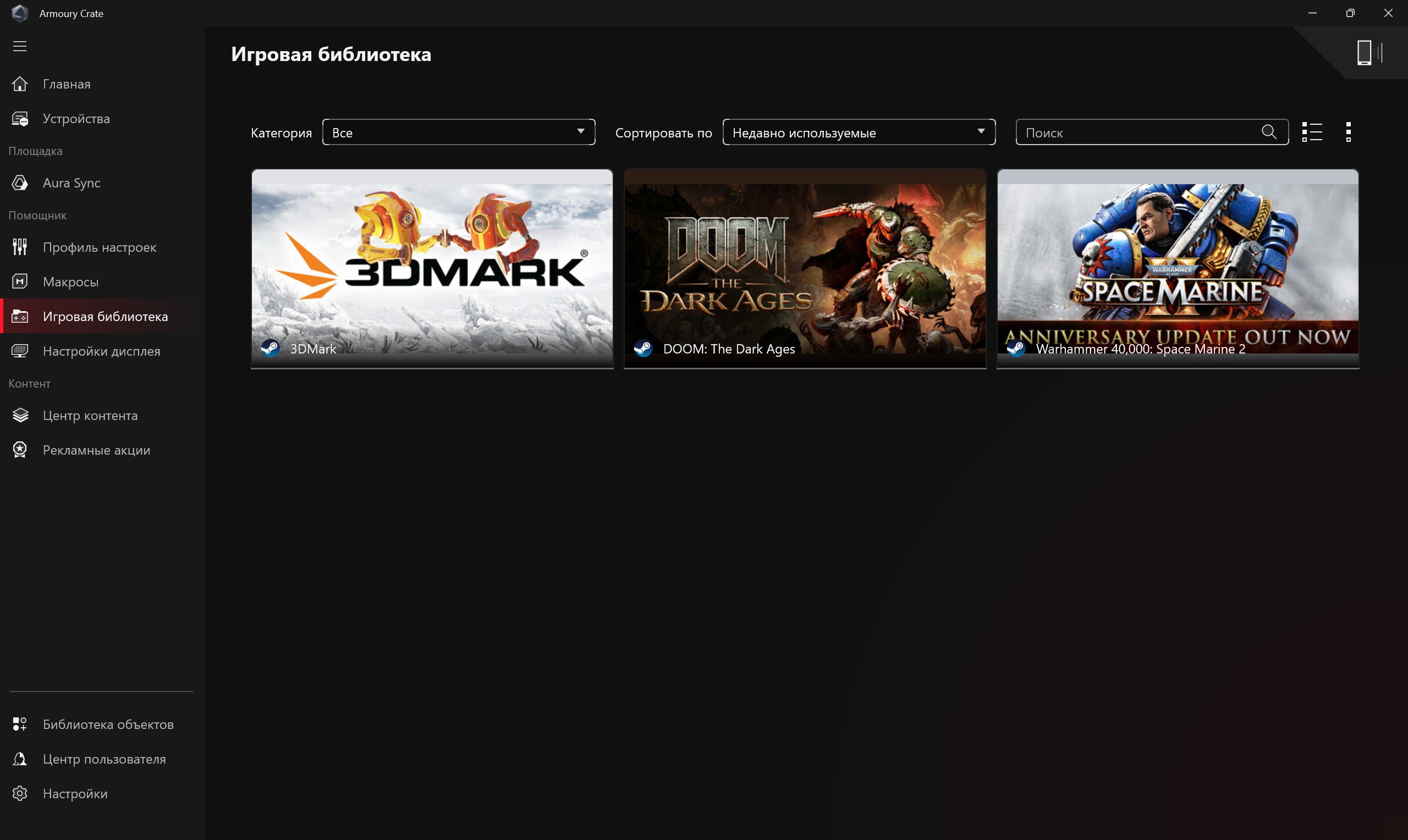
Task: Open Настройки with the gear icon
Action: point(102,794)
